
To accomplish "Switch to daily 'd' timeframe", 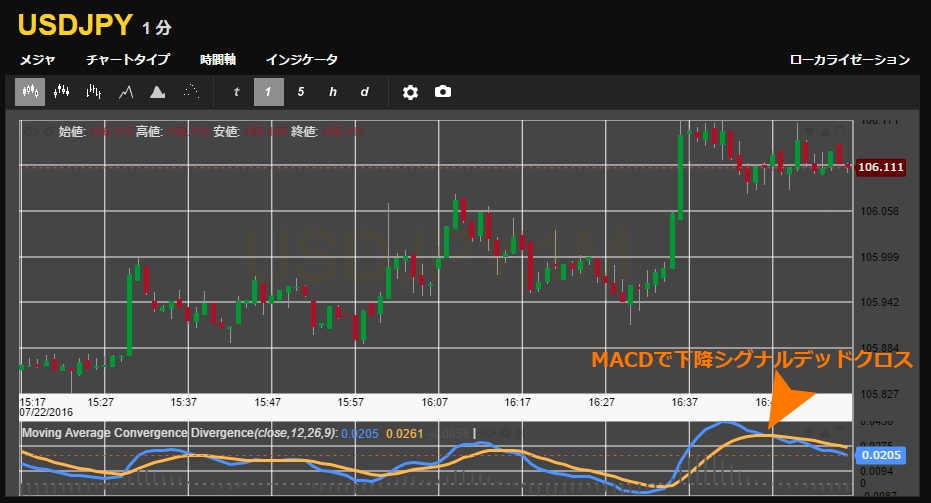I will point(365,92).
